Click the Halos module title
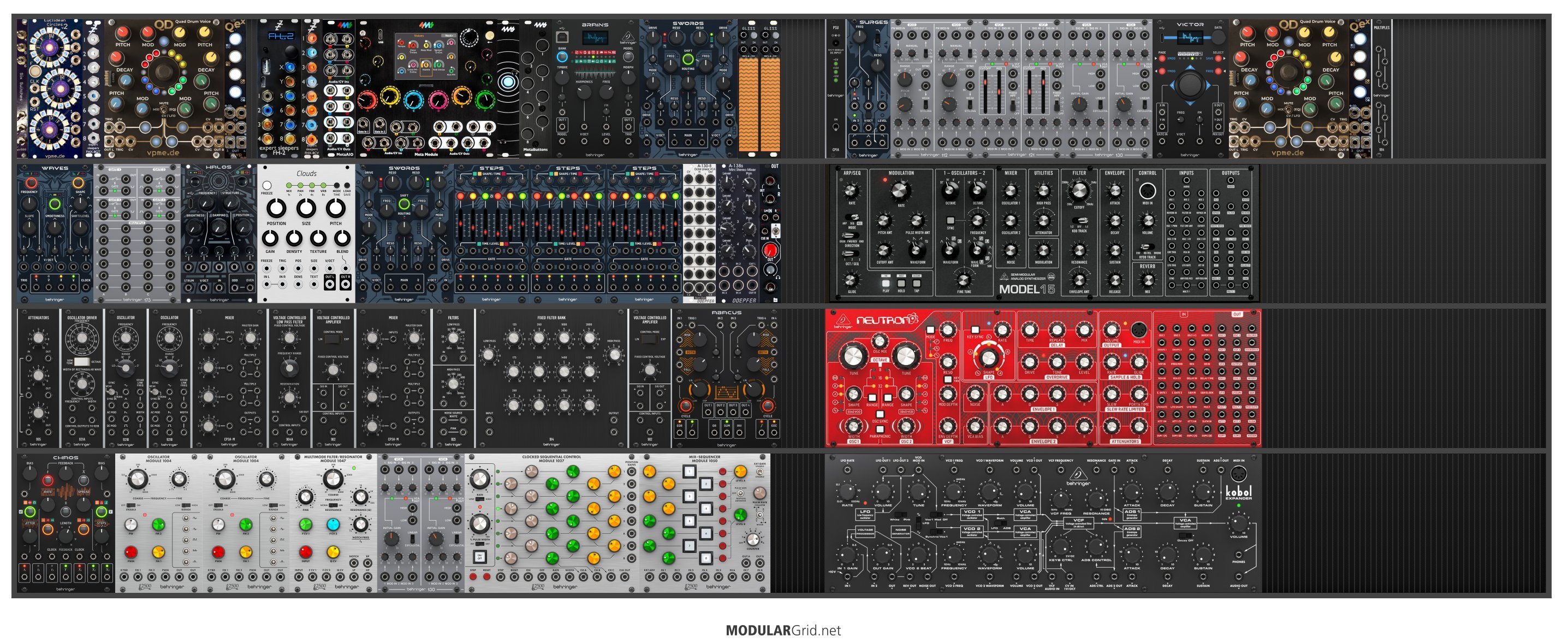 coord(218,168)
